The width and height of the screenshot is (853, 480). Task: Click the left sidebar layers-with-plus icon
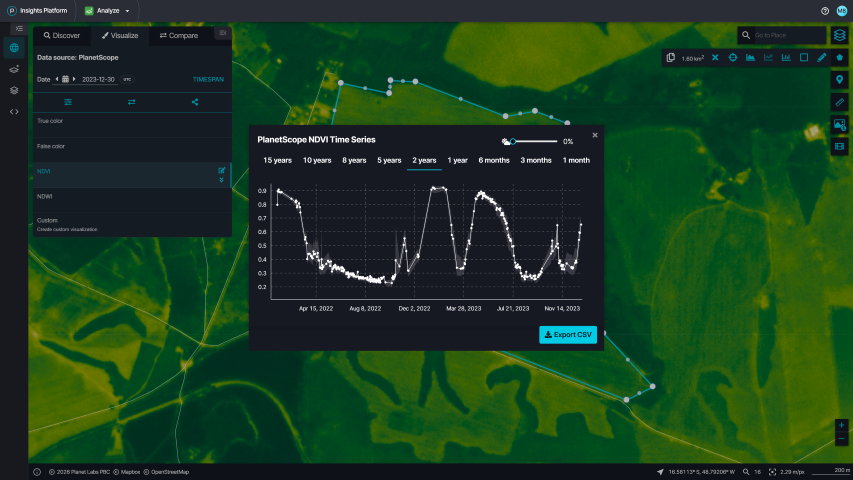click(x=14, y=69)
